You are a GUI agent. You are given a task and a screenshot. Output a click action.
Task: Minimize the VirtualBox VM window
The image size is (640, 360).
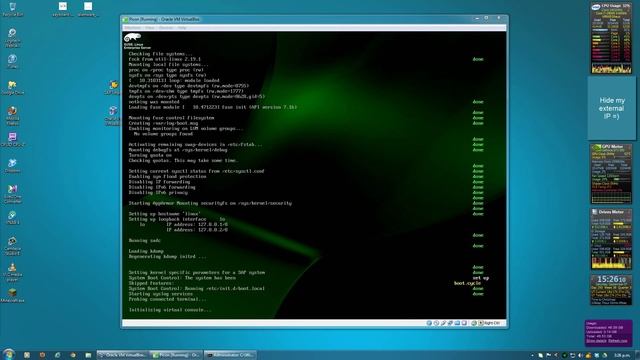(x=477, y=19)
